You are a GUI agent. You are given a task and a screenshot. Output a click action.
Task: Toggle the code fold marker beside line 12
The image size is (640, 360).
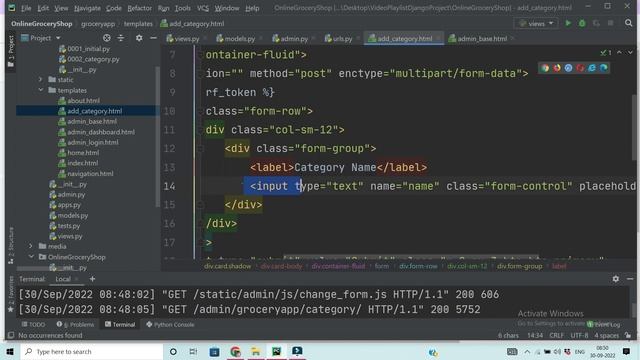200,149
